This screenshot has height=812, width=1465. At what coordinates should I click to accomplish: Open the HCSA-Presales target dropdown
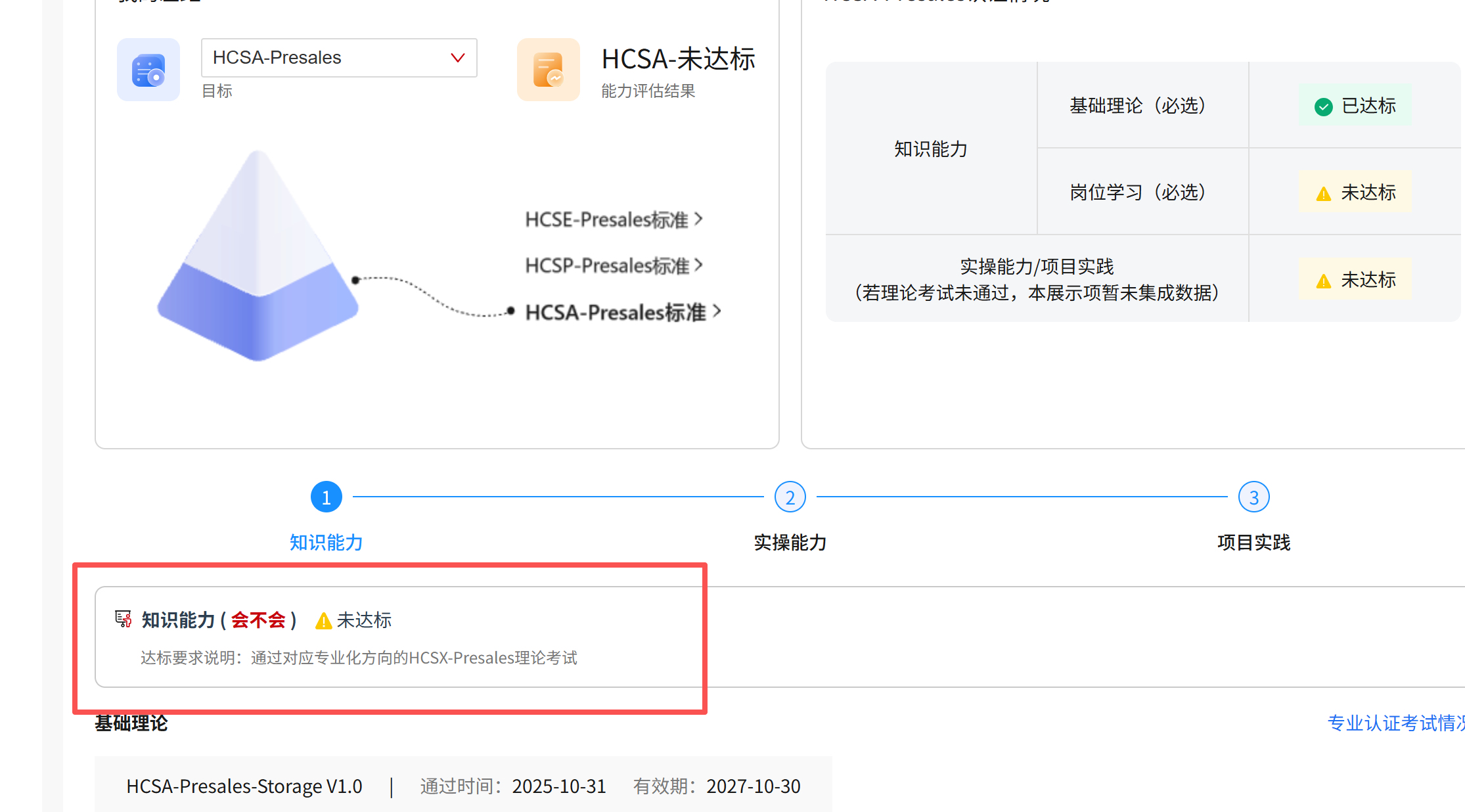coord(339,58)
